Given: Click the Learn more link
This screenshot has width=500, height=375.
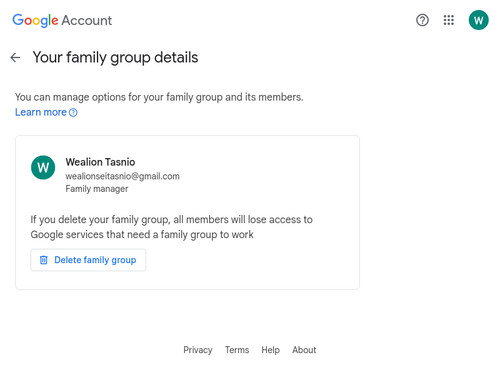Looking at the screenshot, I should [x=41, y=112].
